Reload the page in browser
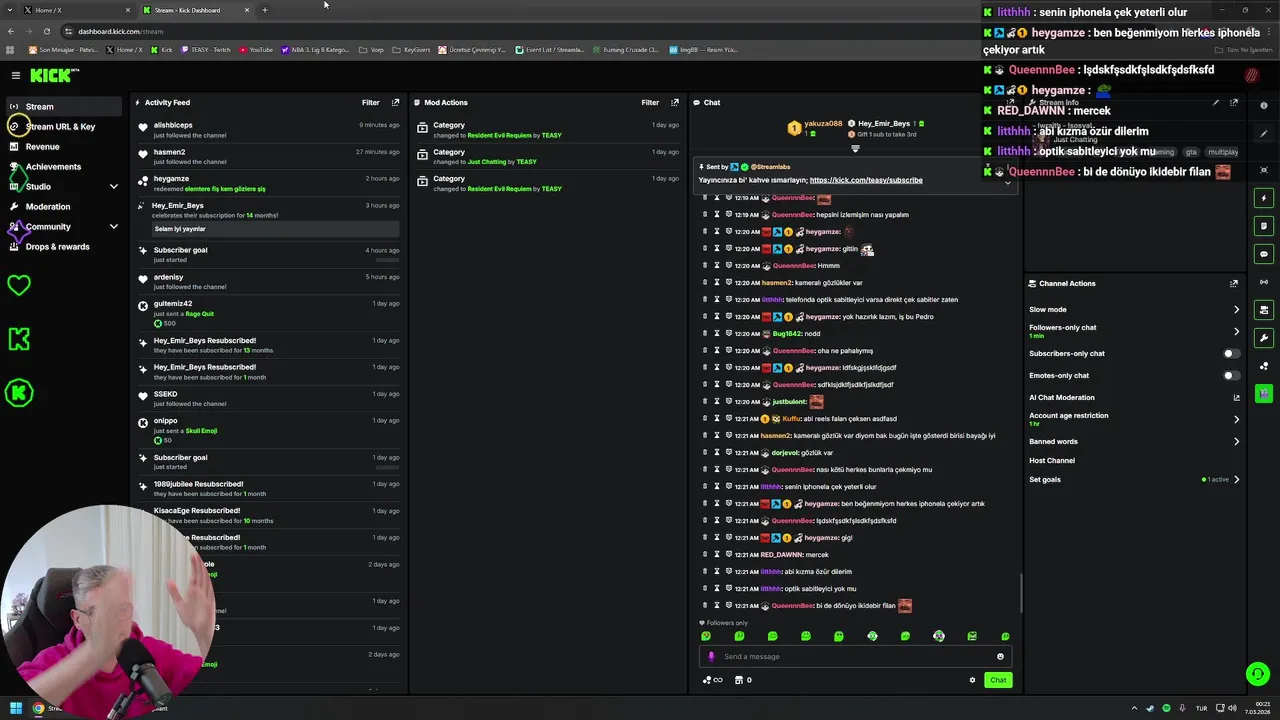The image size is (1280, 720). point(46,31)
